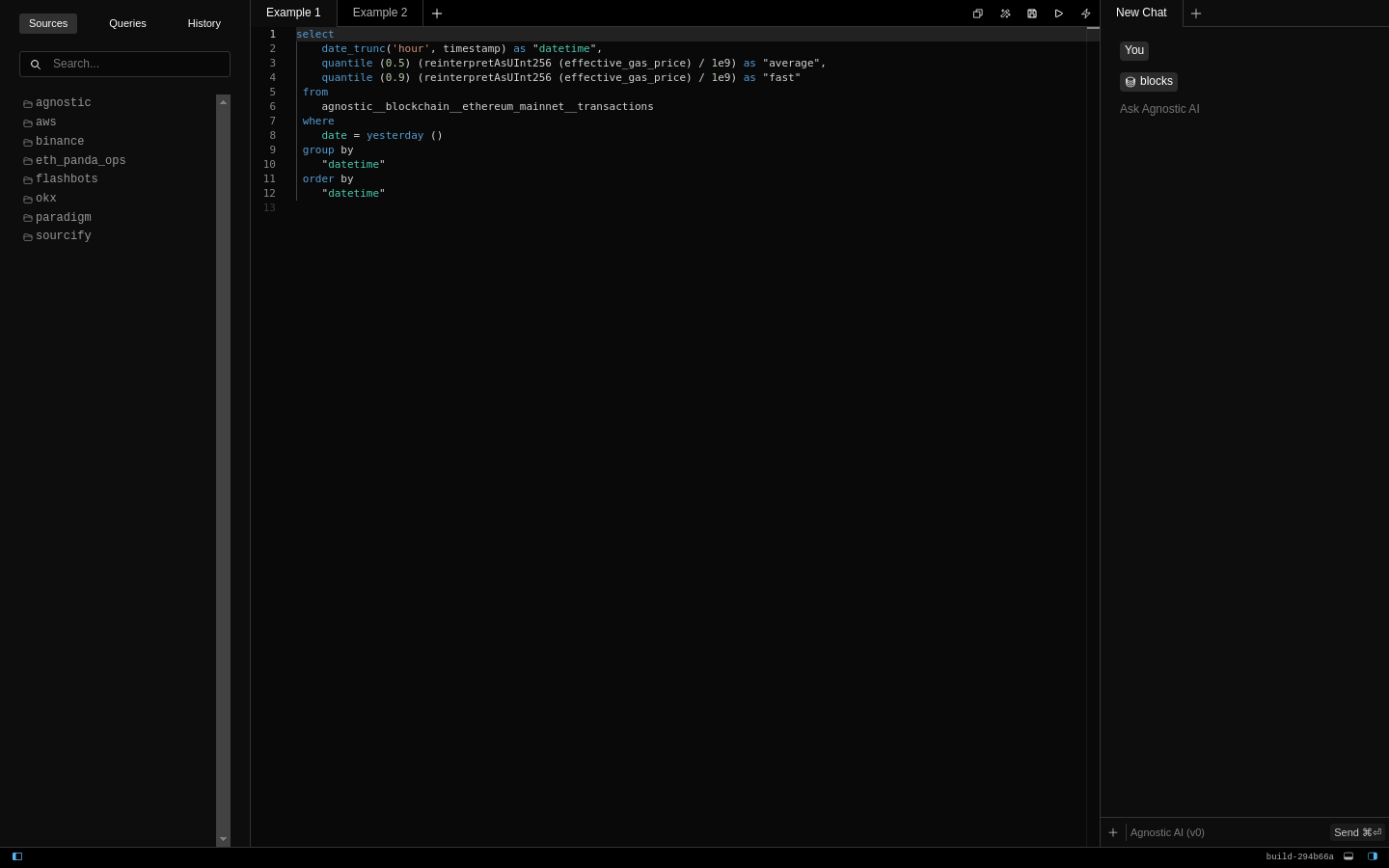
Task: Click the sources list scrollbar up arrow
Action: click(223, 102)
